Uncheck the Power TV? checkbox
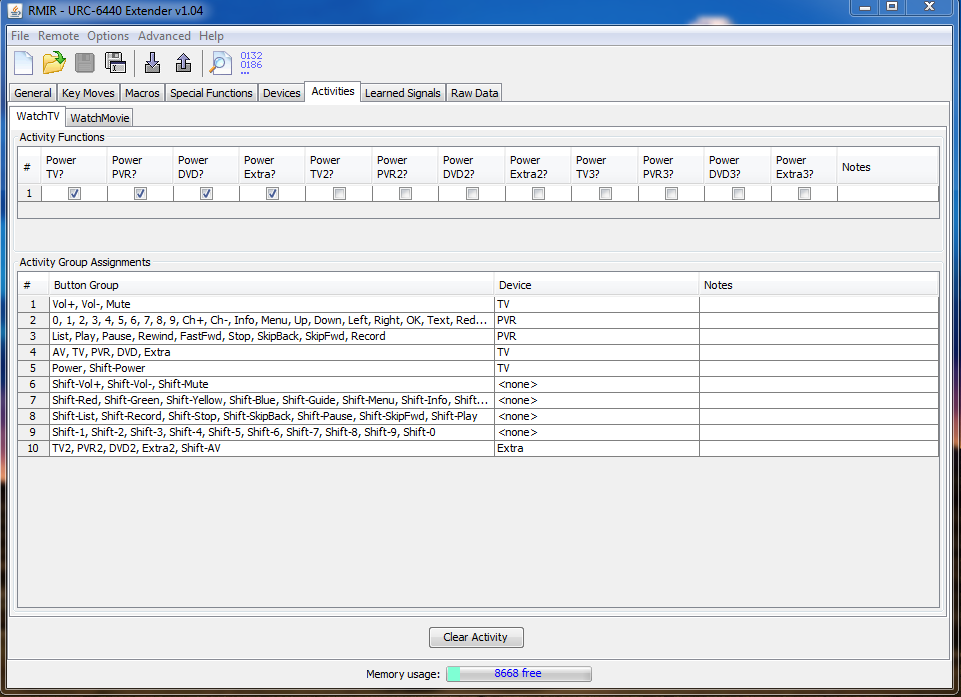The width and height of the screenshot is (961, 697). 74,194
